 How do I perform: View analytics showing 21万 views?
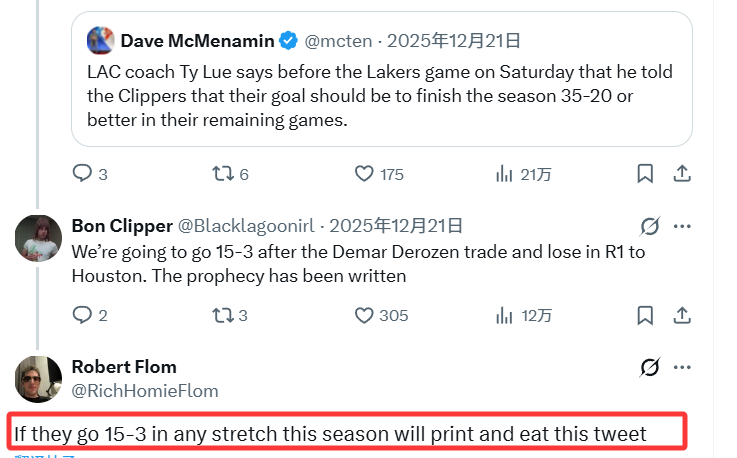click(504, 173)
